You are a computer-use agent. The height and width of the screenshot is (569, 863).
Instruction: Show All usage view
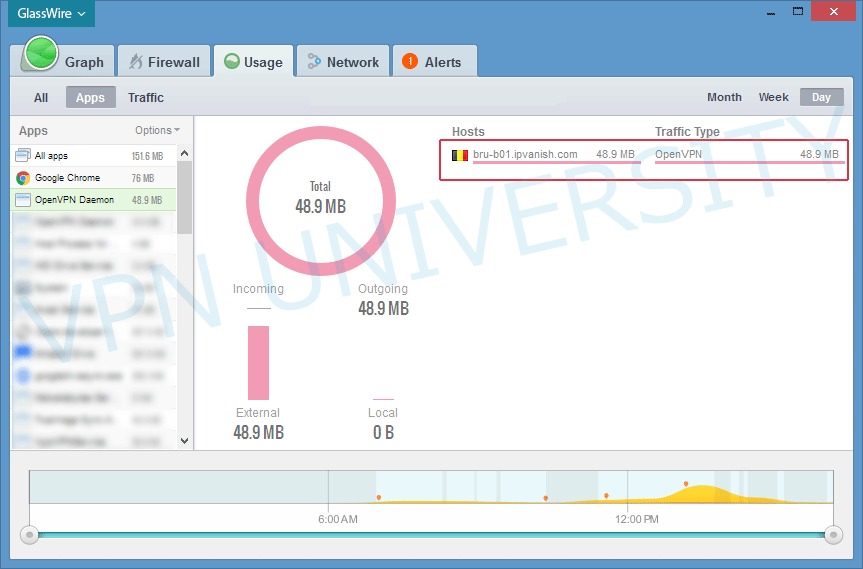41,97
